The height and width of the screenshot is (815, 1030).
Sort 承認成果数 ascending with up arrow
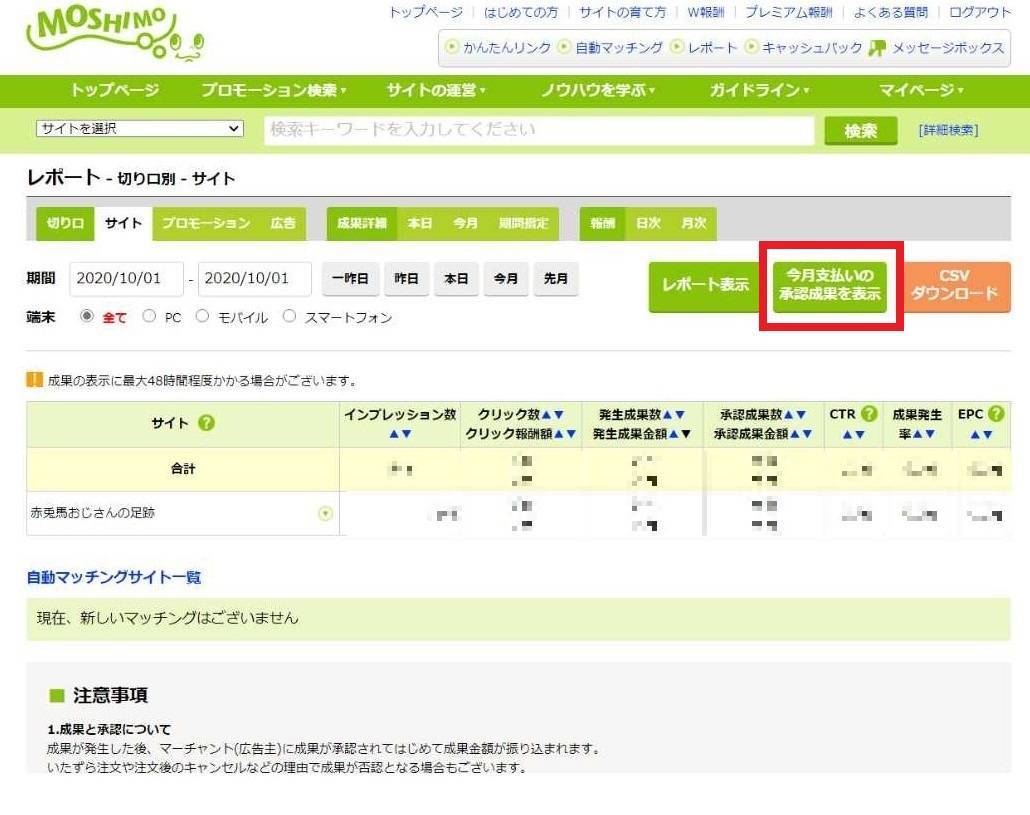click(789, 414)
